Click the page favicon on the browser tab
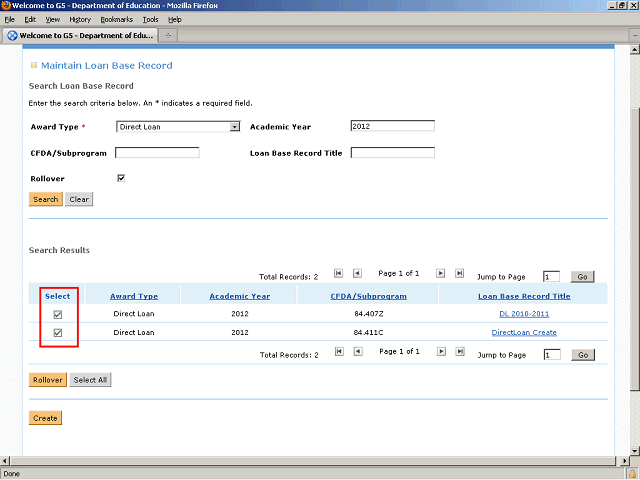The height and width of the screenshot is (480, 640). click(12, 36)
